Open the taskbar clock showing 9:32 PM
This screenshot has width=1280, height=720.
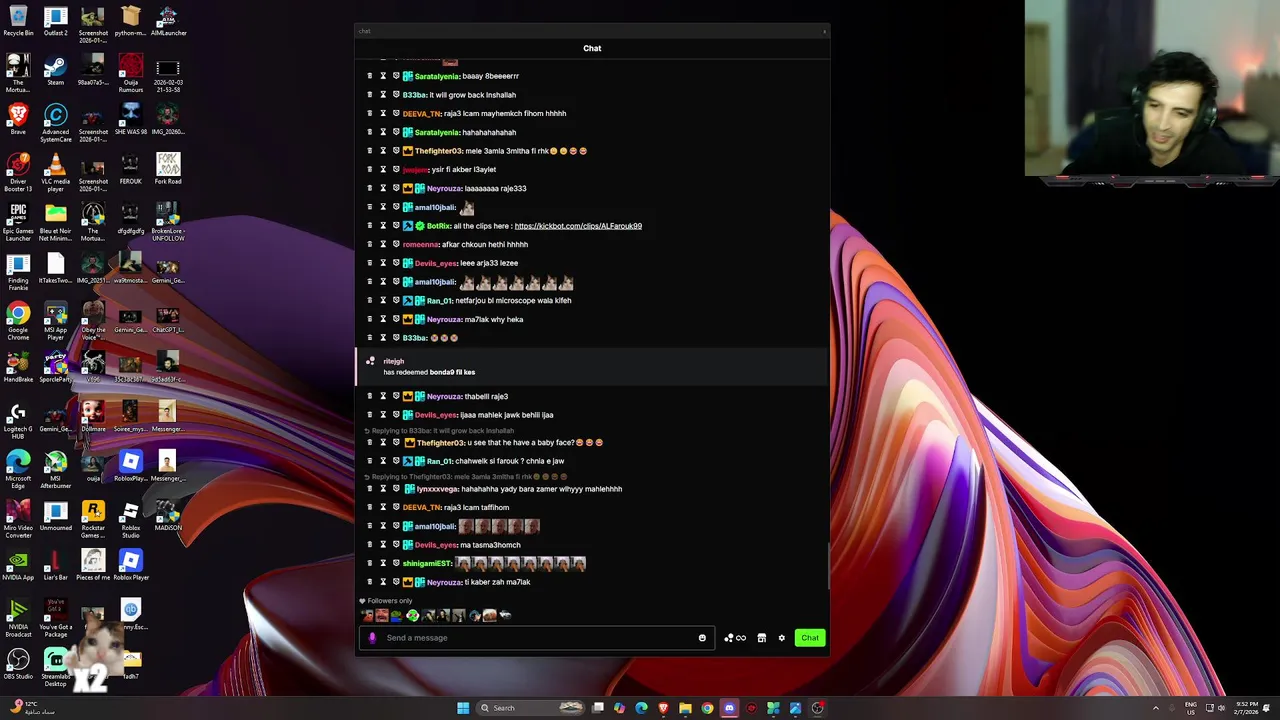coord(1246,708)
